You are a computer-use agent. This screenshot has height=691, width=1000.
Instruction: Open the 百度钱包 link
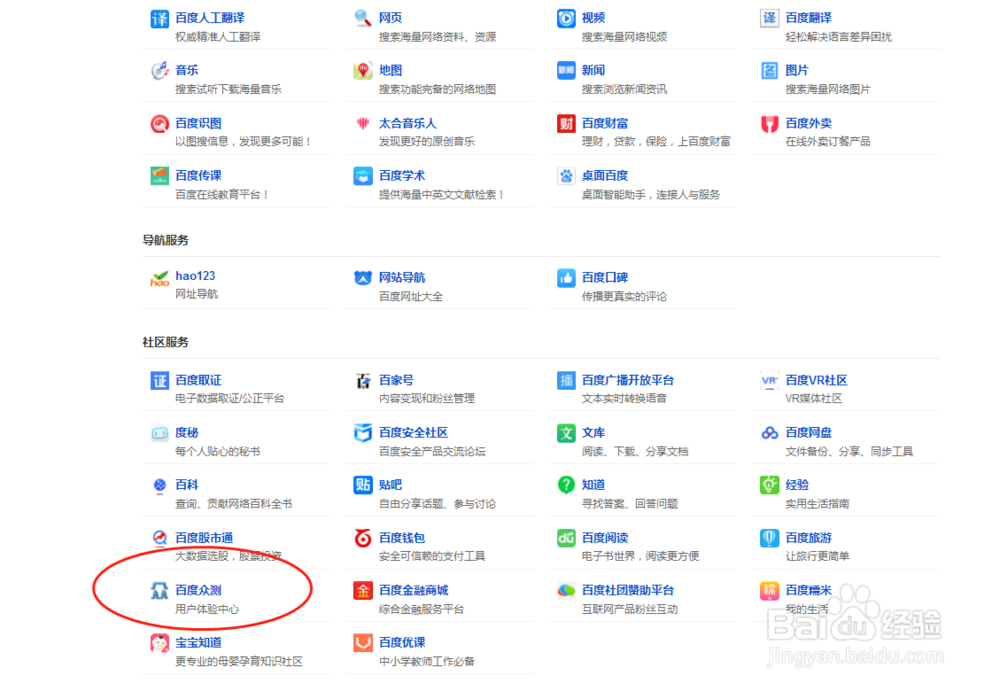pyautogui.click(x=402, y=538)
